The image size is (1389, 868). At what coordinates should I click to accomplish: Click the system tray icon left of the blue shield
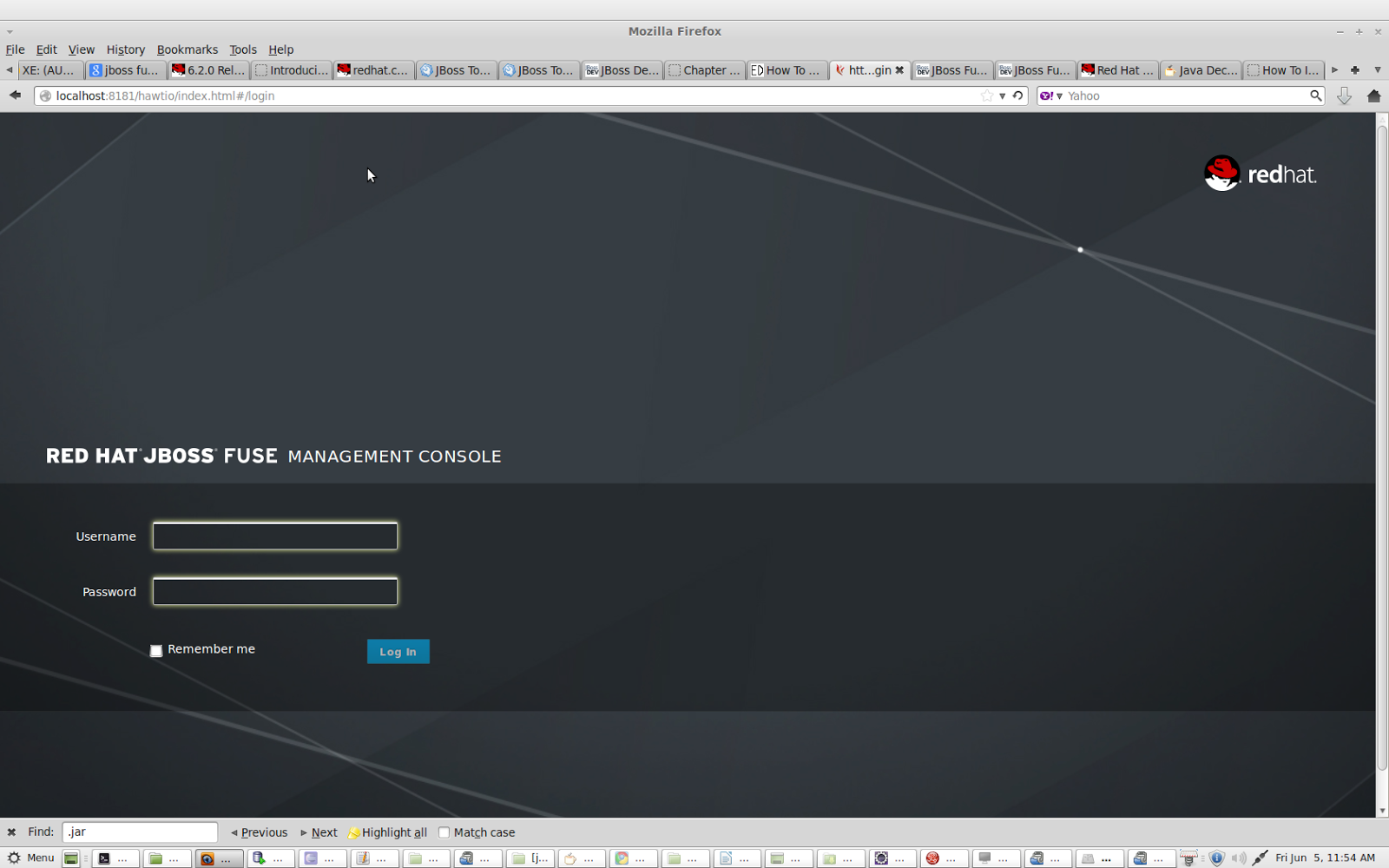click(1188, 858)
